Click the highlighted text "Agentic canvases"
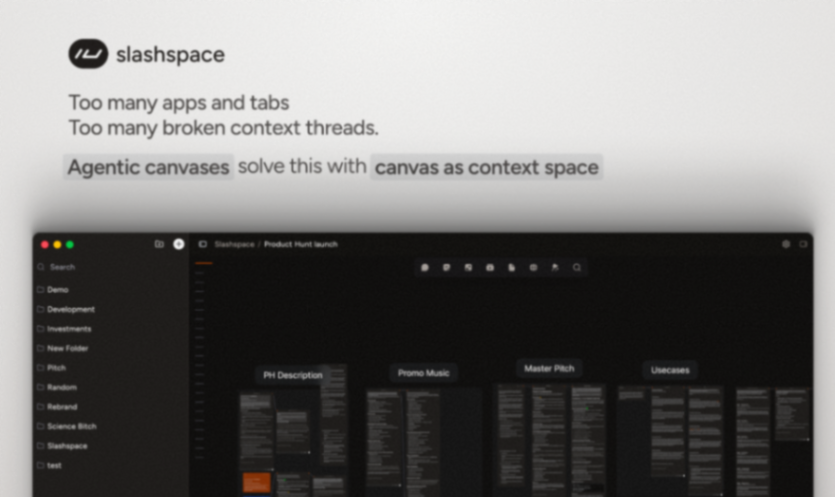Image resolution: width=835 pixels, height=497 pixels. point(149,167)
